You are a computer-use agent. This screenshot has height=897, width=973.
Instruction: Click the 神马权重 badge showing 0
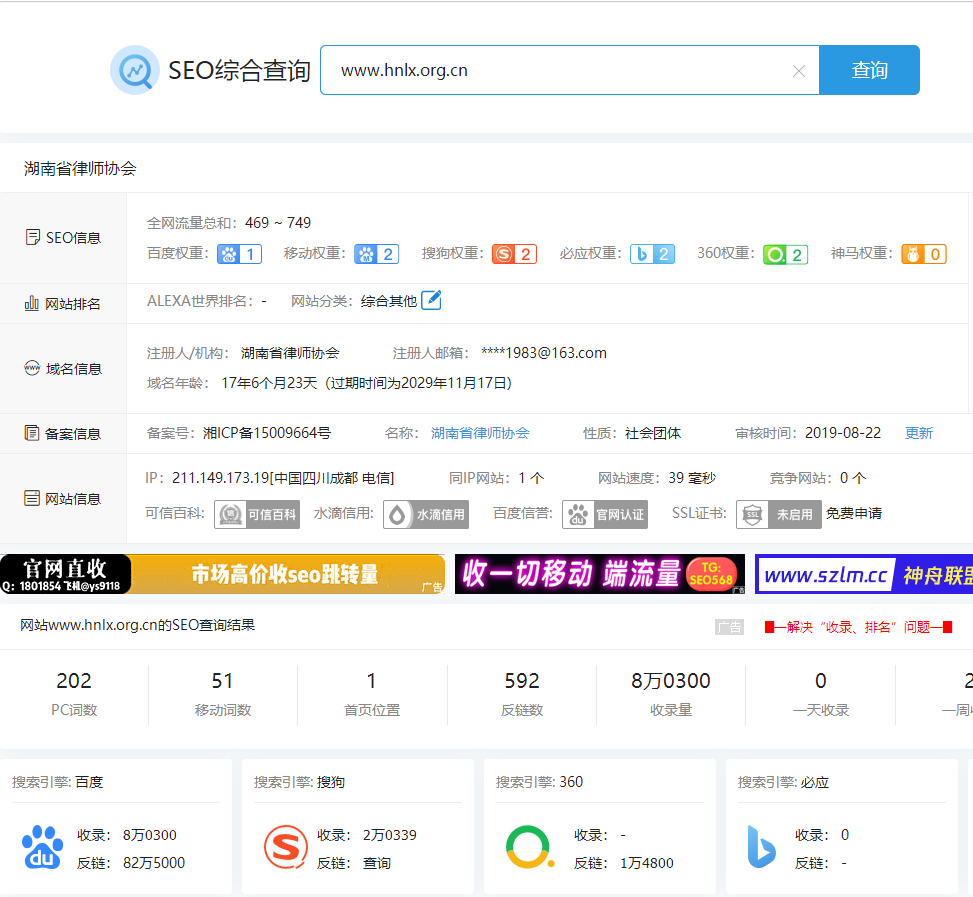[x=924, y=254]
